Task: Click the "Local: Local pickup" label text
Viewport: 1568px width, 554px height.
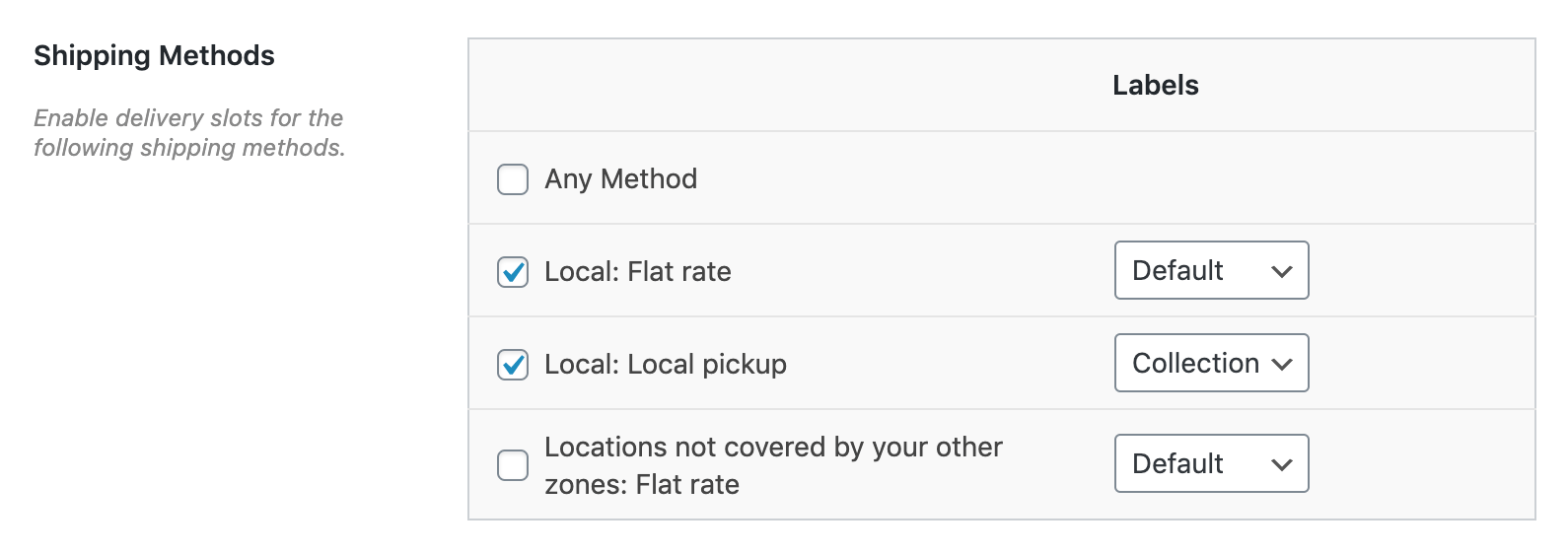Action: [665, 365]
